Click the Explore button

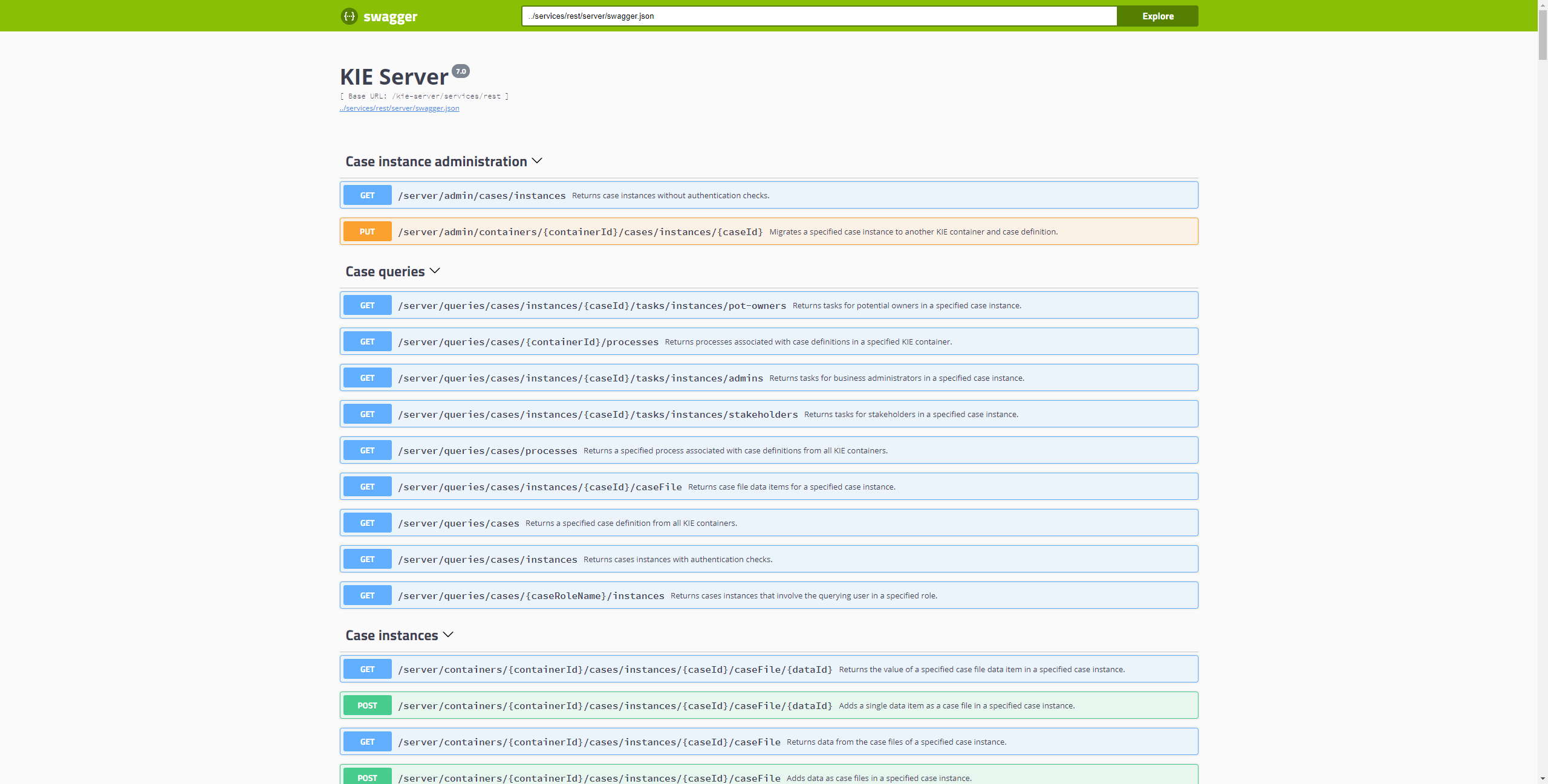tap(1157, 16)
